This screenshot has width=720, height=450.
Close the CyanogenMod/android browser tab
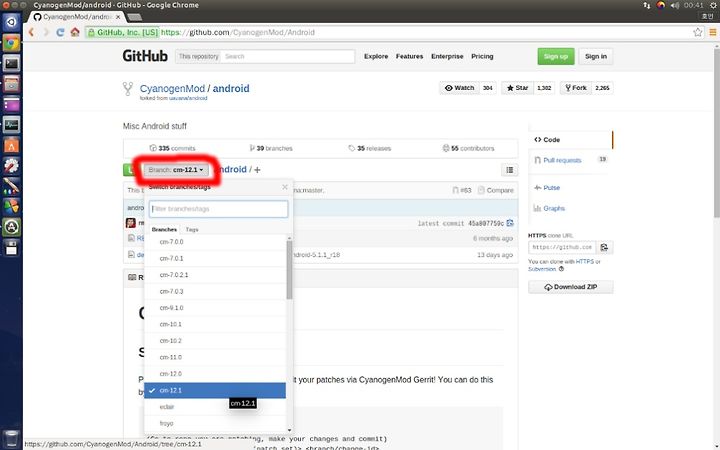pyautogui.click(x=118, y=17)
